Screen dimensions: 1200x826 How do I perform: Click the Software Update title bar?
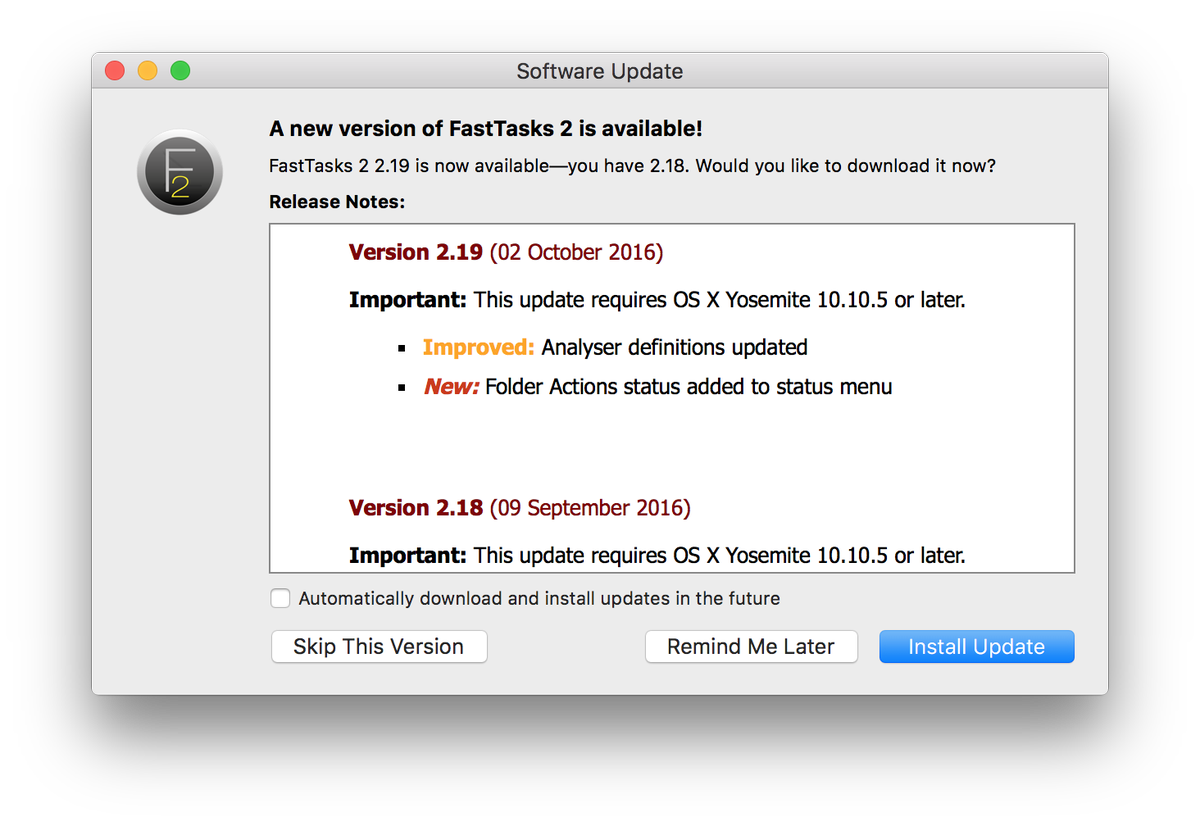point(599,71)
